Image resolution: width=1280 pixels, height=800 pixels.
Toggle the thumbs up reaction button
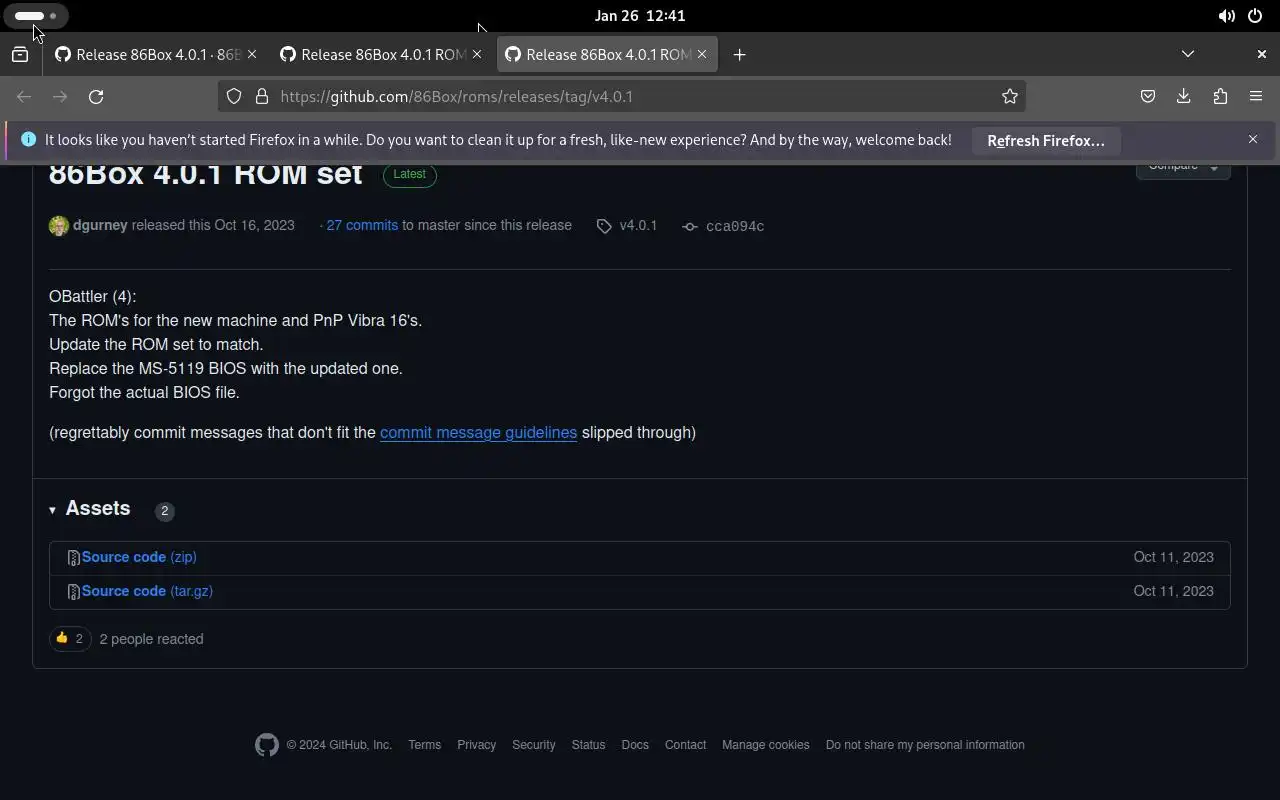(70, 639)
